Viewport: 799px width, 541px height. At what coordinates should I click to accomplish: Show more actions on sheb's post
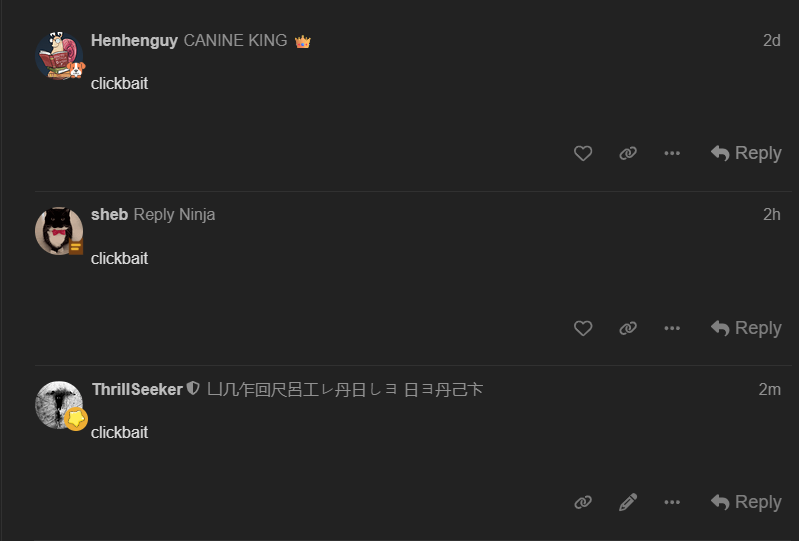click(672, 328)
